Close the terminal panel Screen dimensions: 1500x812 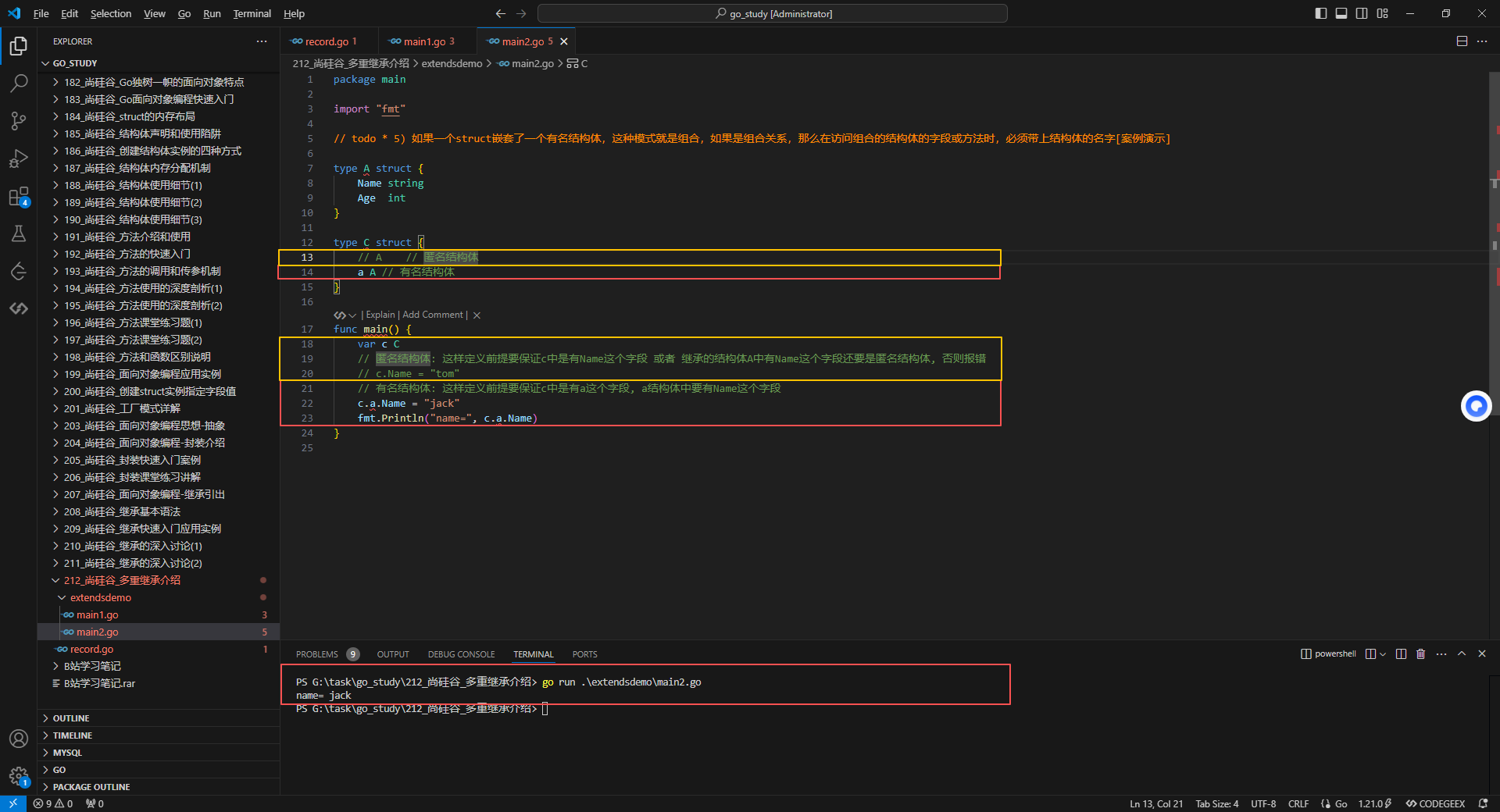1482,654
